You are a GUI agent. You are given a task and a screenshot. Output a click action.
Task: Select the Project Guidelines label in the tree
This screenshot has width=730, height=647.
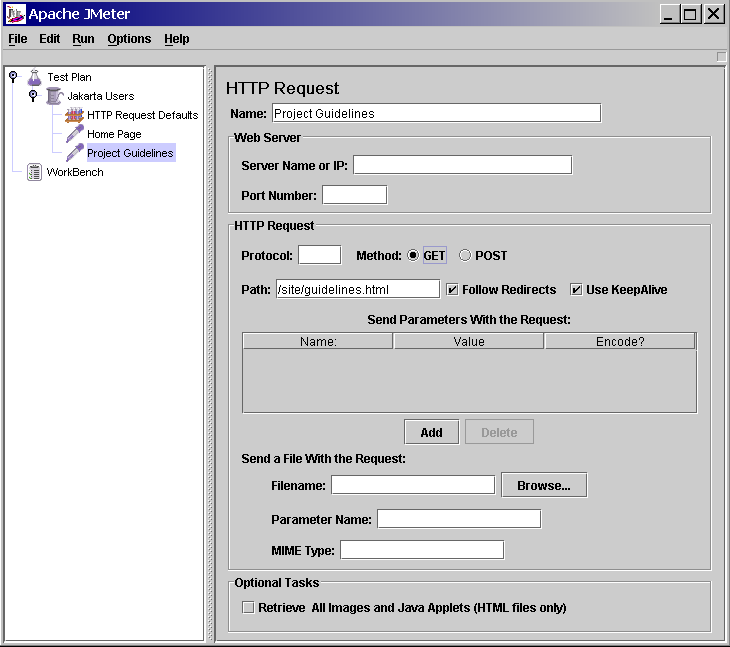click(x=130, y=153)
